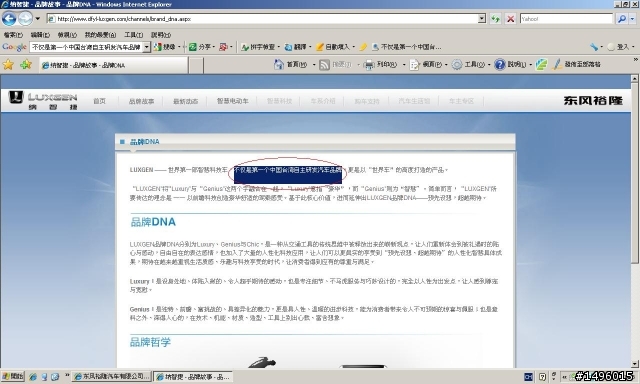Click the Favorites star icon
The width and height of the screenshot is (640, 384).
[x=8, y=64]
